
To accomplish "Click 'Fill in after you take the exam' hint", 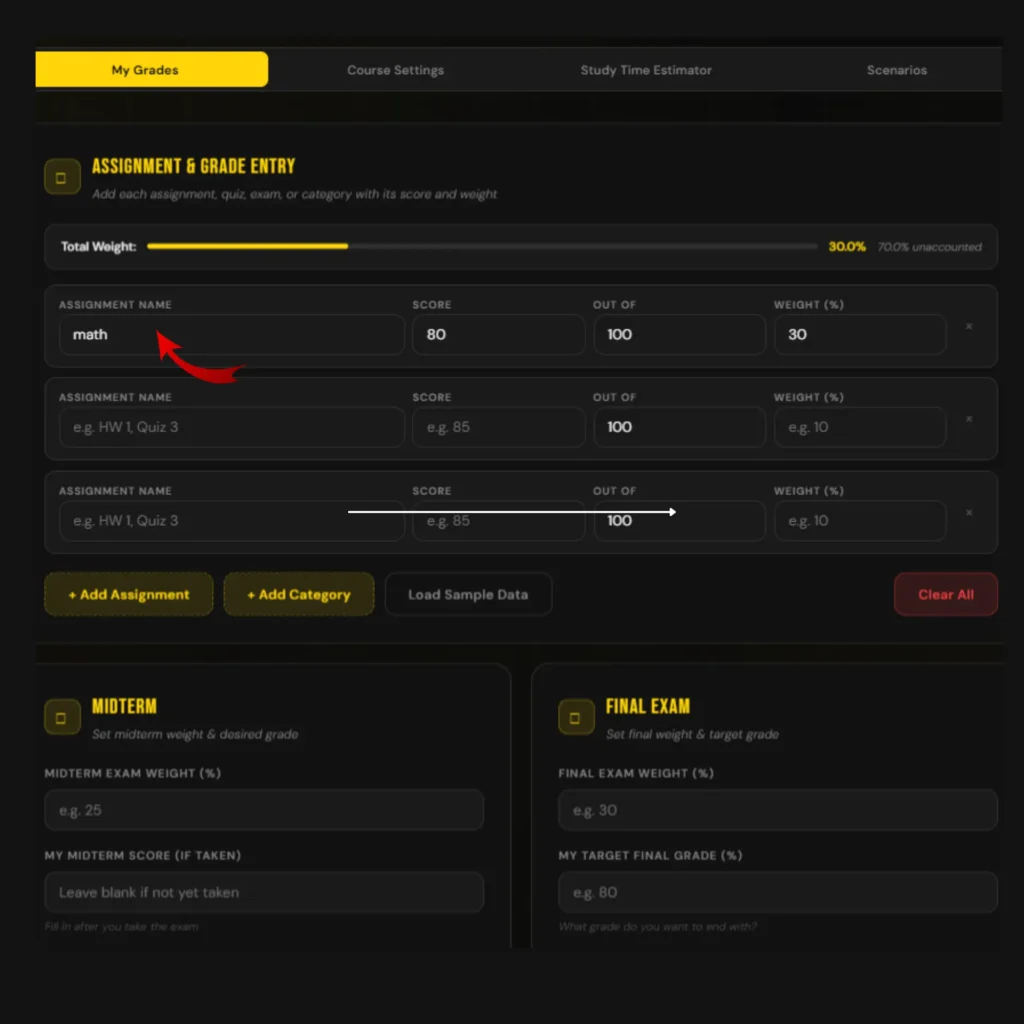I will coord(121,927).
